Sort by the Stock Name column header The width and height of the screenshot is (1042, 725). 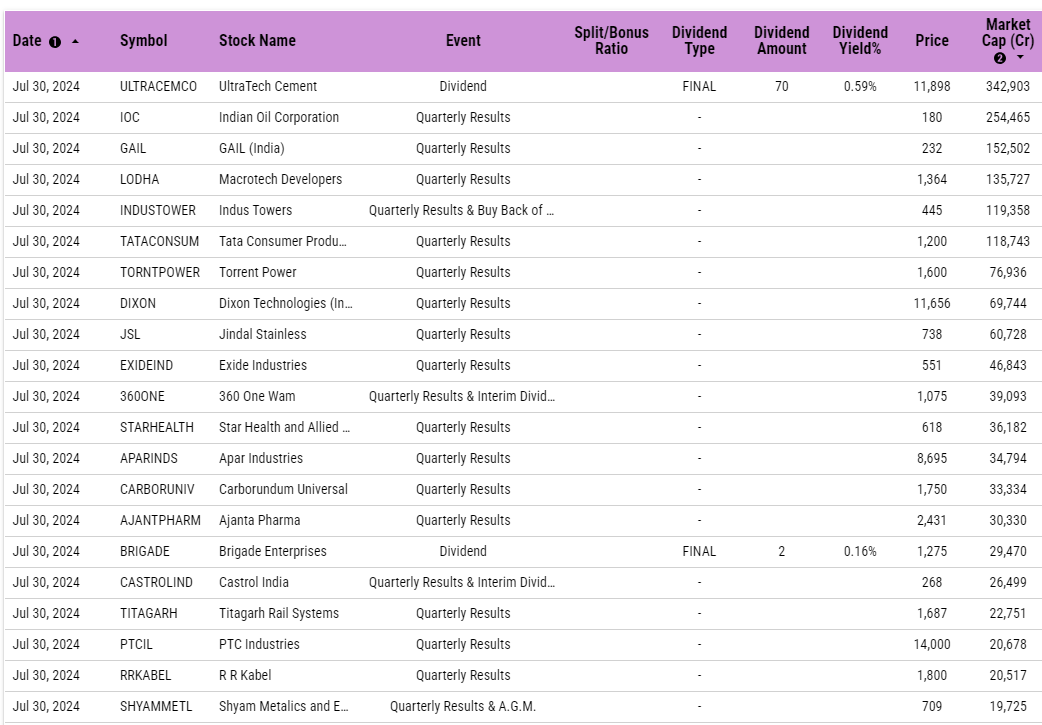(257, 41)
